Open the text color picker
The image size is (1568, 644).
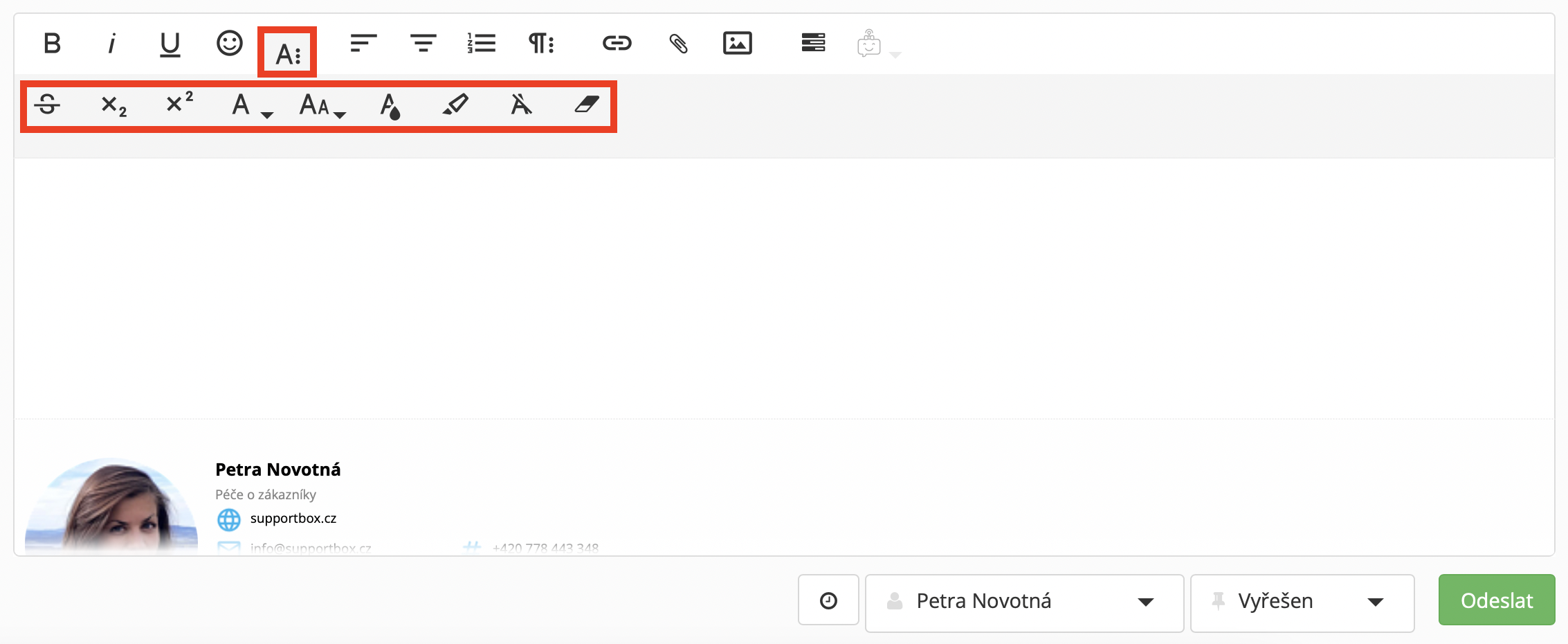pyautogui.click(x=390, y=107)
